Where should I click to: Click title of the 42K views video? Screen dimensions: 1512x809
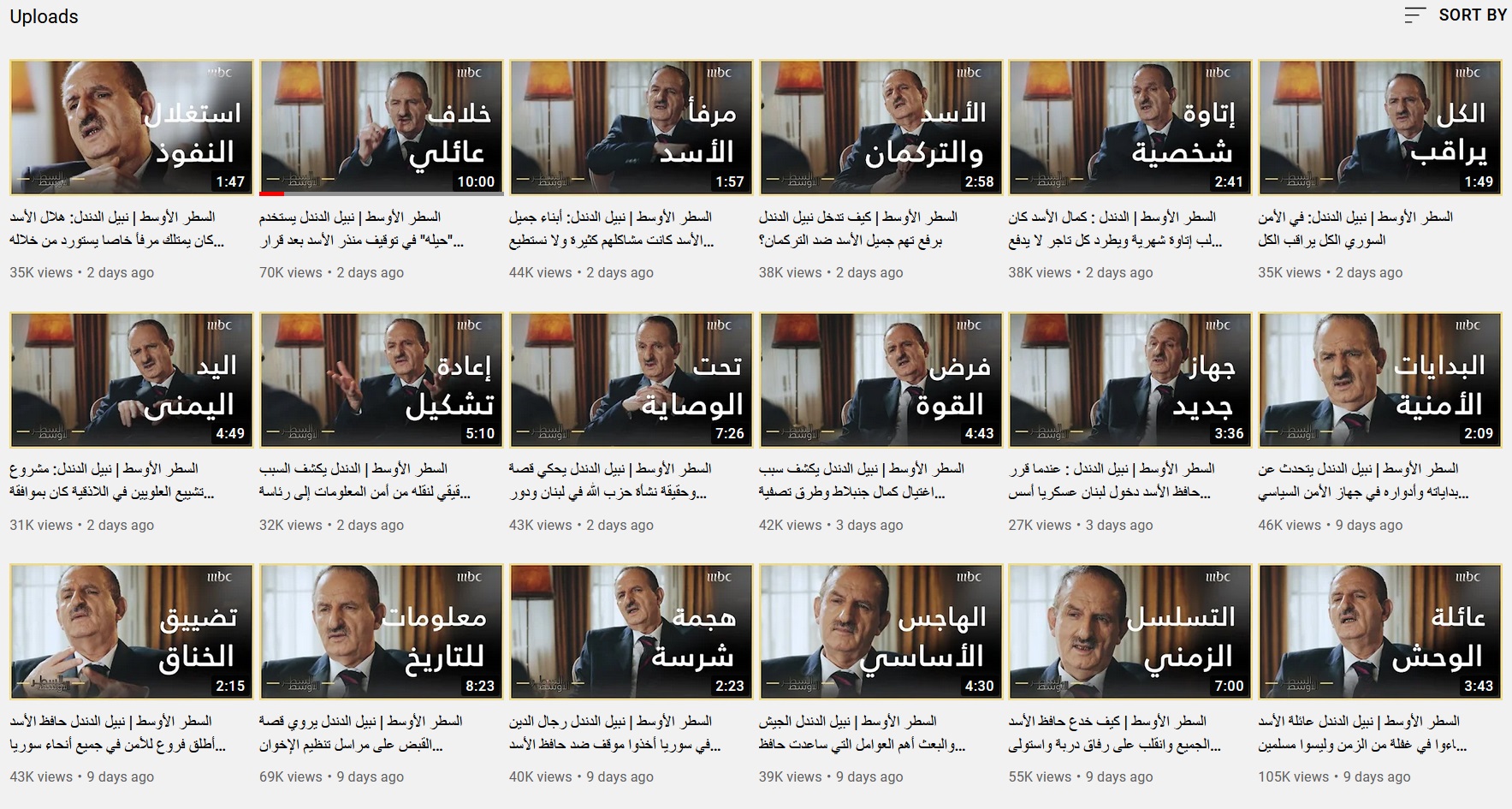click(862, 480)
